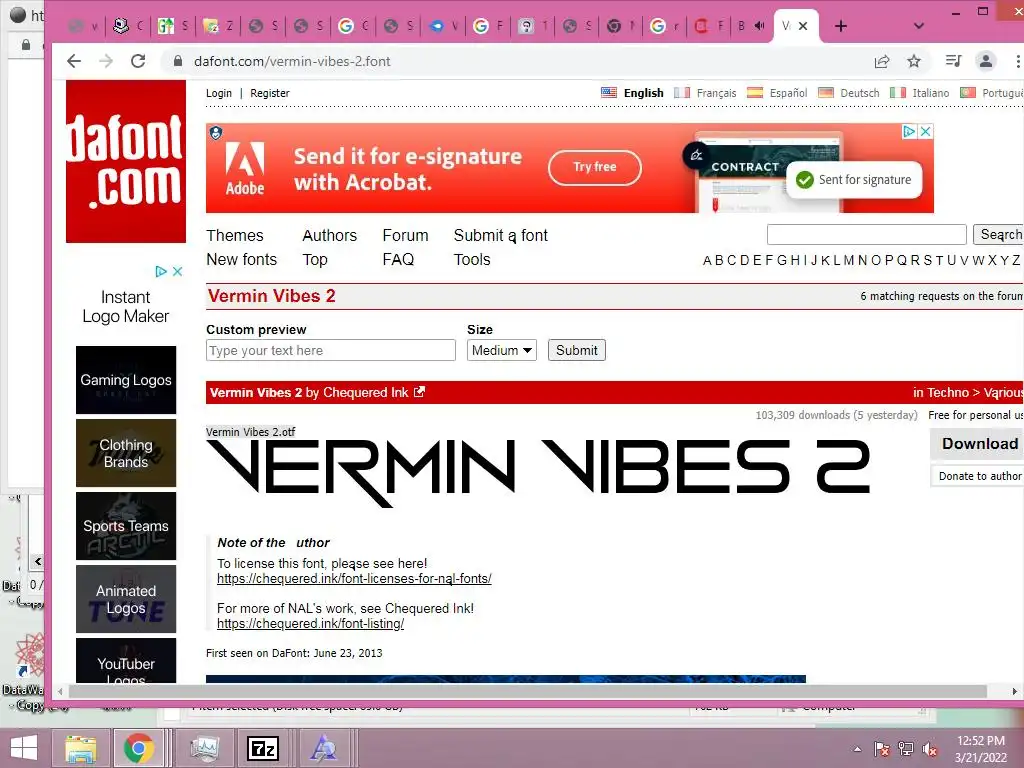Close the active Vermin Vibes tab
Viewport: 1024px width, 768px height.
coord(803,26)
